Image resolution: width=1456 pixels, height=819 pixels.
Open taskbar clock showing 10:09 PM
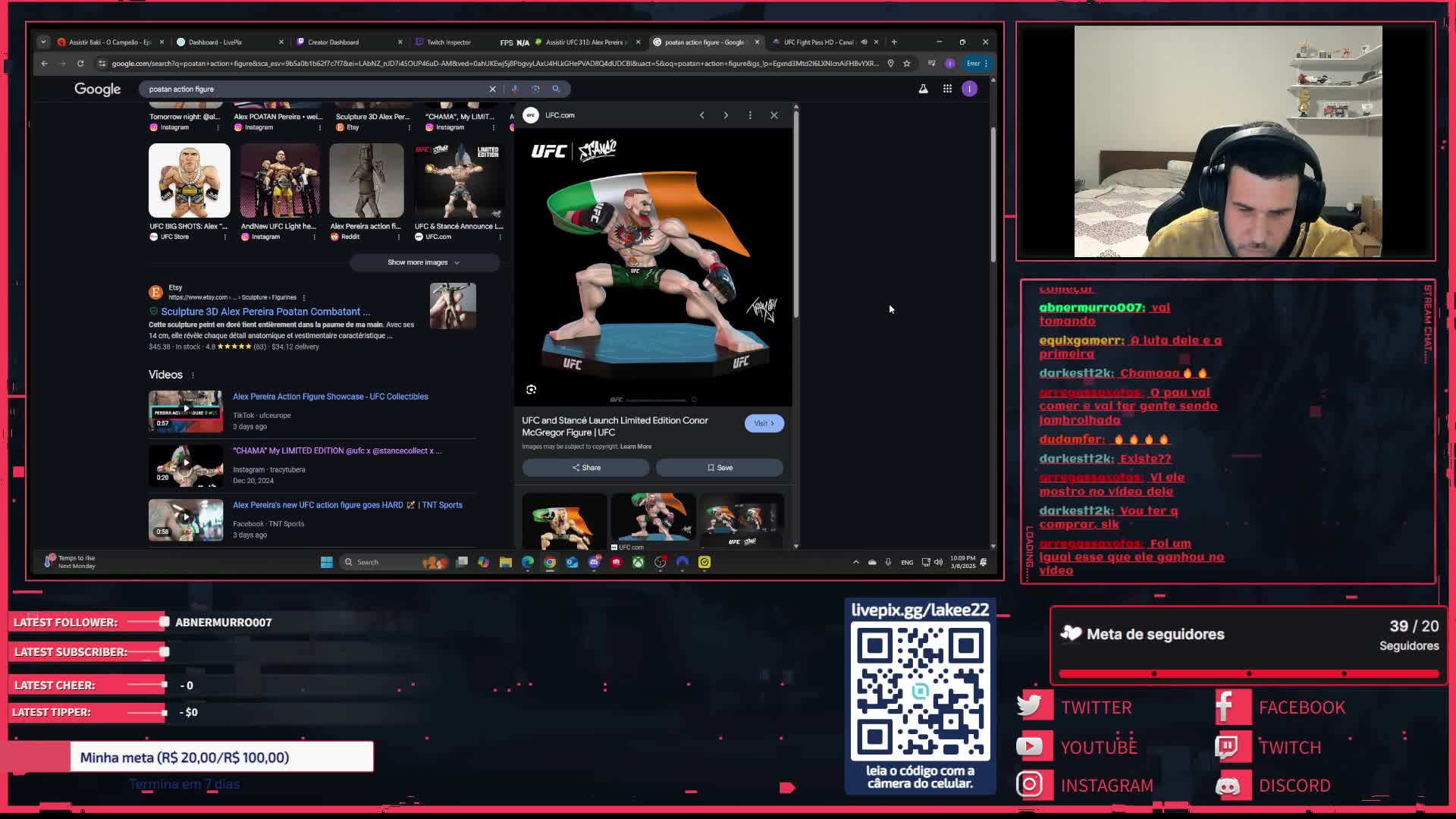pos(963,562)
